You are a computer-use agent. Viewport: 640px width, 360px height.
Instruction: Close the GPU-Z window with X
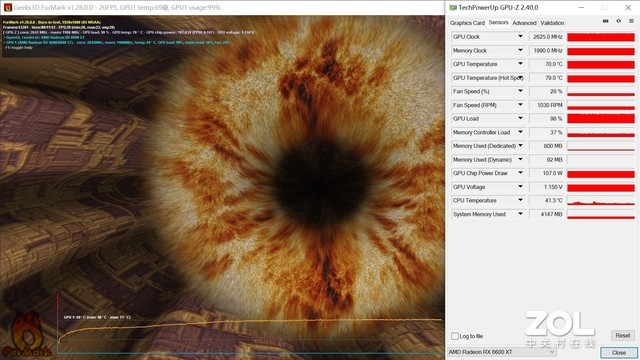click(x=628, y=7)
